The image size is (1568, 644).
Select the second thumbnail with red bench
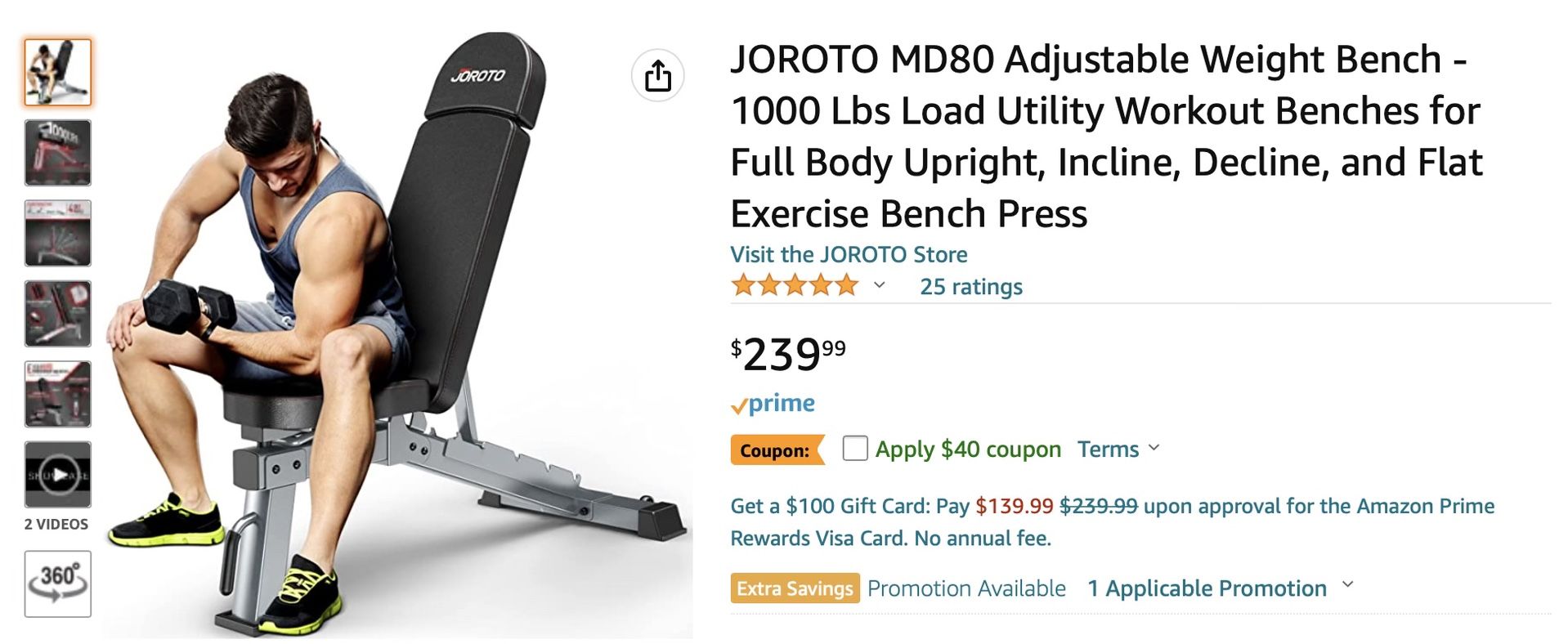(57, 153)
